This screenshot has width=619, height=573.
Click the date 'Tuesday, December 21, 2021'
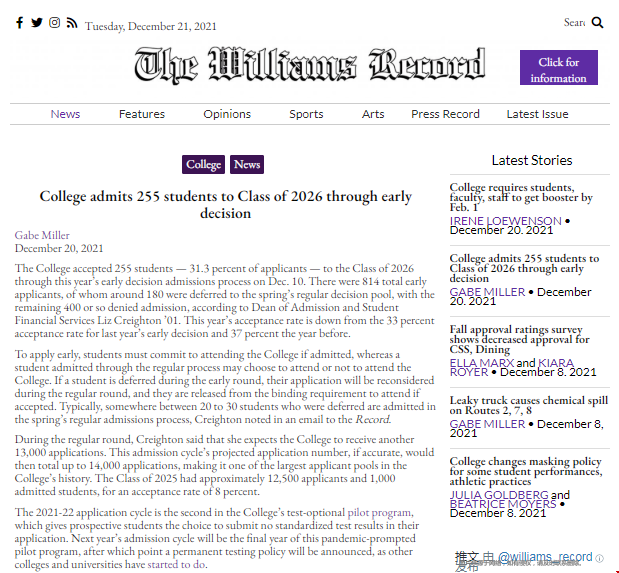click(x=150, y=26)
